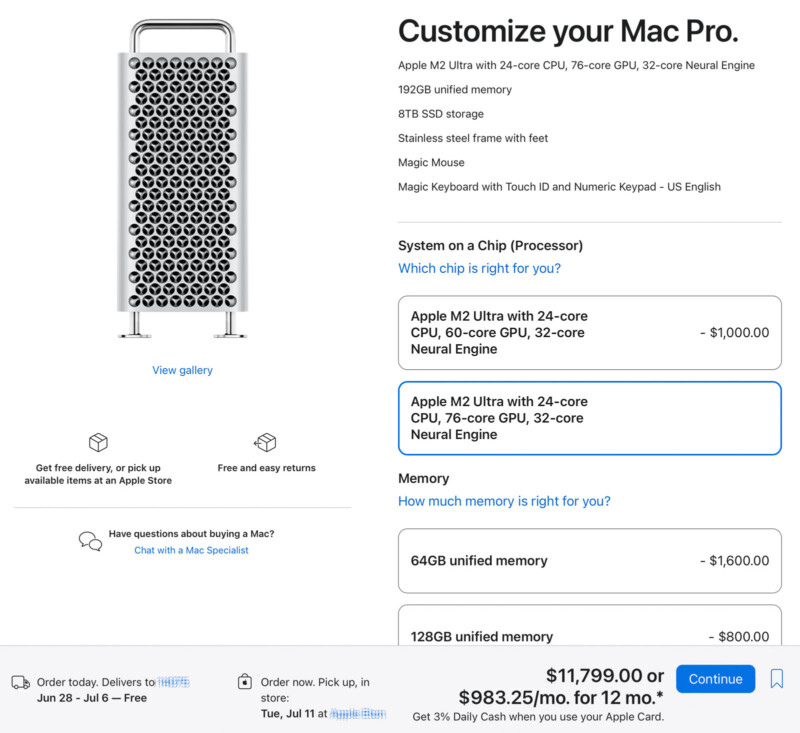Click the delivery truck icon
Viewport: 800px width, 733px height.
(x=20, y=683)
